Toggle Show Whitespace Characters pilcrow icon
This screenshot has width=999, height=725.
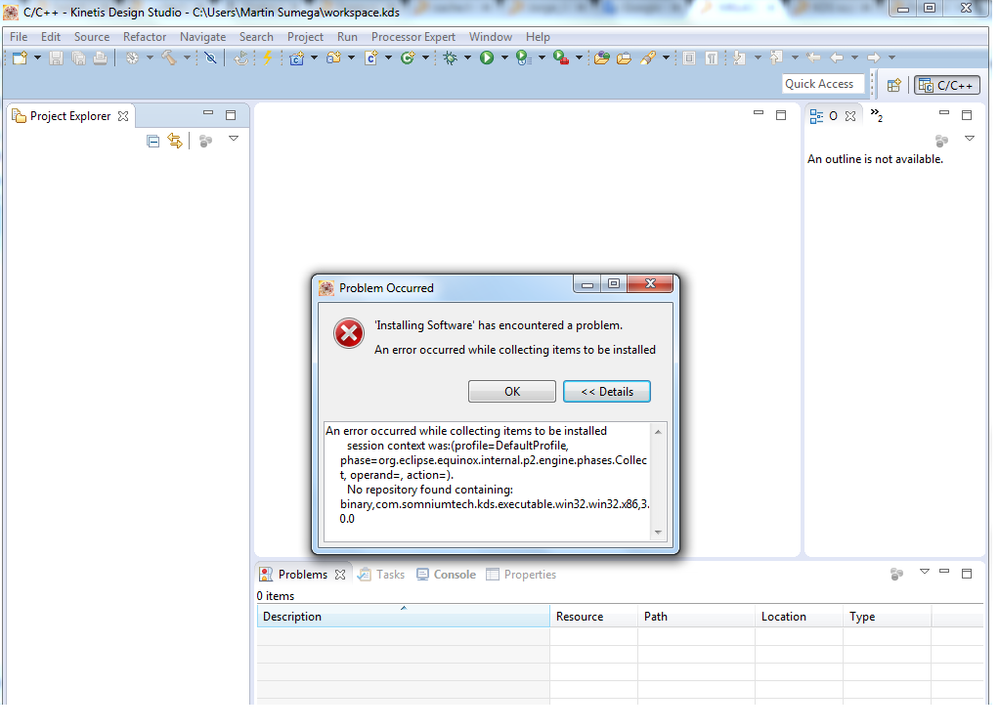[712, 58]
